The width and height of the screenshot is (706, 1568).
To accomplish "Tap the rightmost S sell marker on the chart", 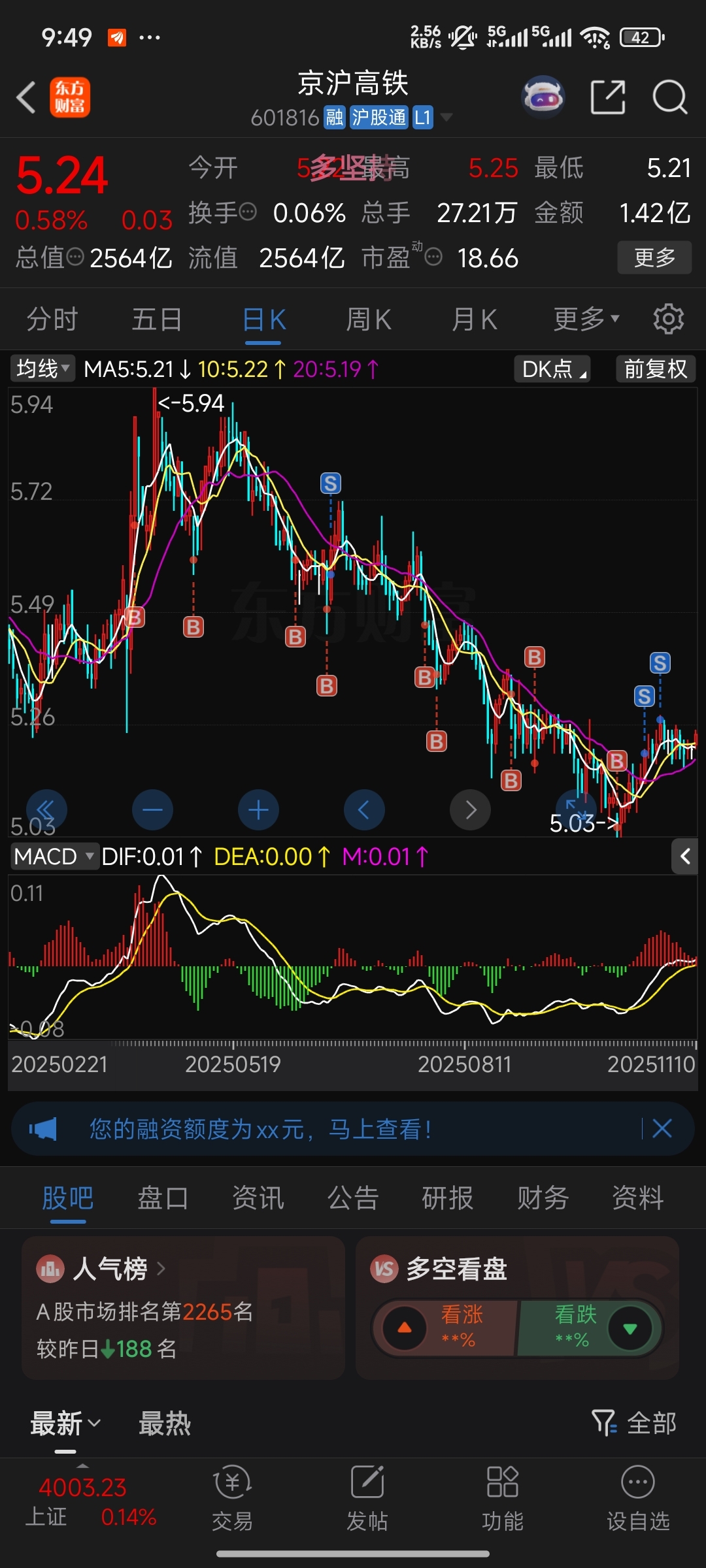I will click(x=660, y=663).
